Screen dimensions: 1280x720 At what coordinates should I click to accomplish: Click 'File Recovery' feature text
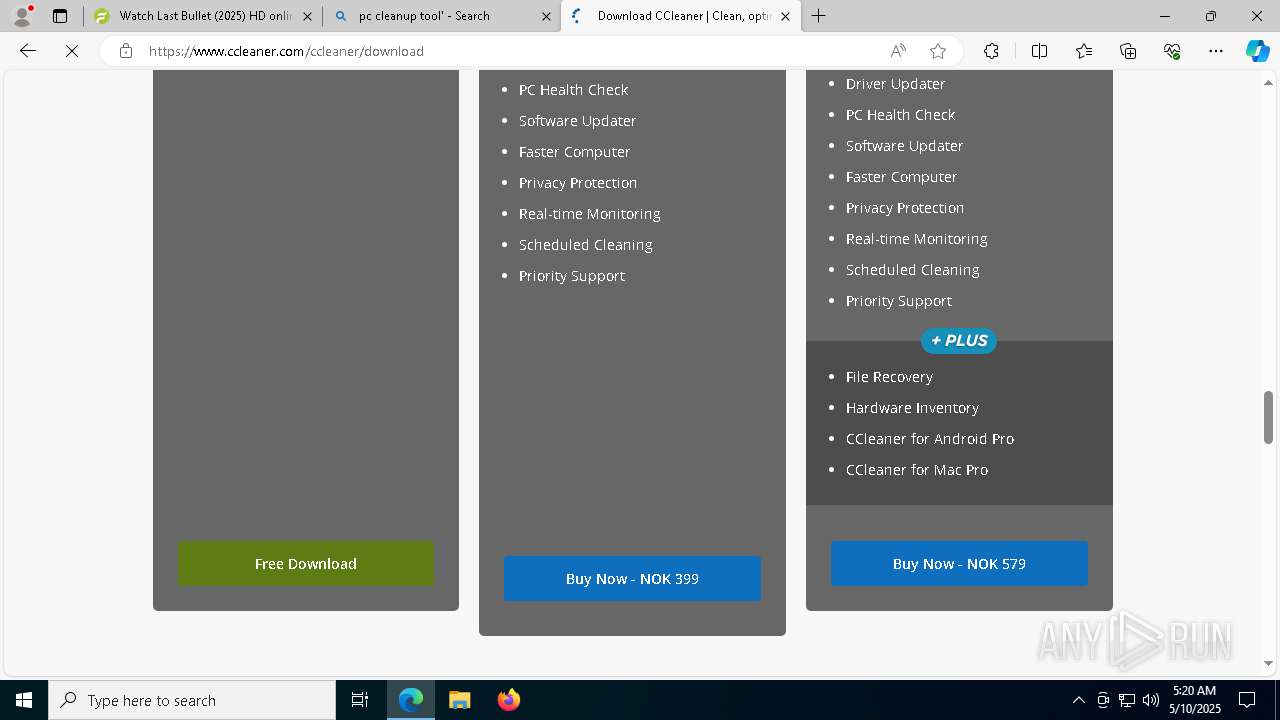(889, 377)
